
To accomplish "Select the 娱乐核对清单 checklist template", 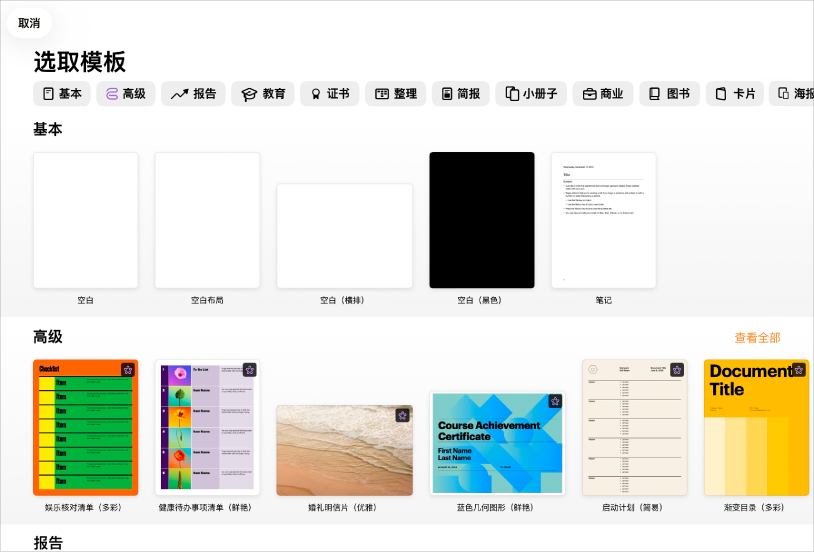I will coord(86,427).
